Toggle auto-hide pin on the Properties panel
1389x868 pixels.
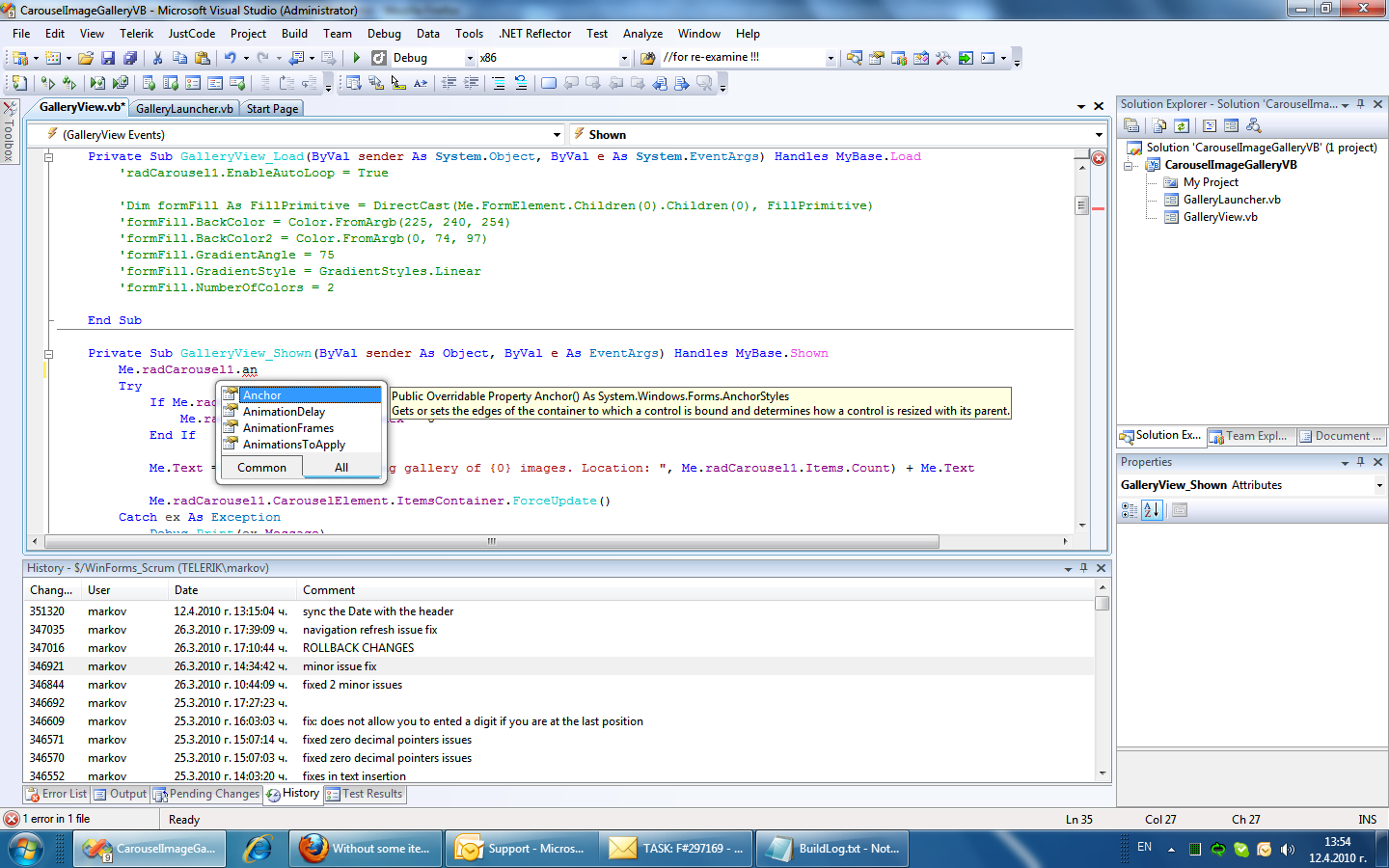1361,462
